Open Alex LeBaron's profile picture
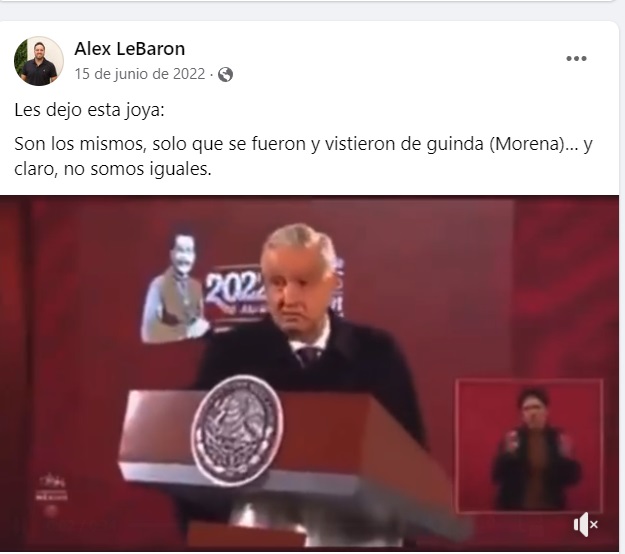The height and width of the screenshot is (554, 625). pos(39,61)
